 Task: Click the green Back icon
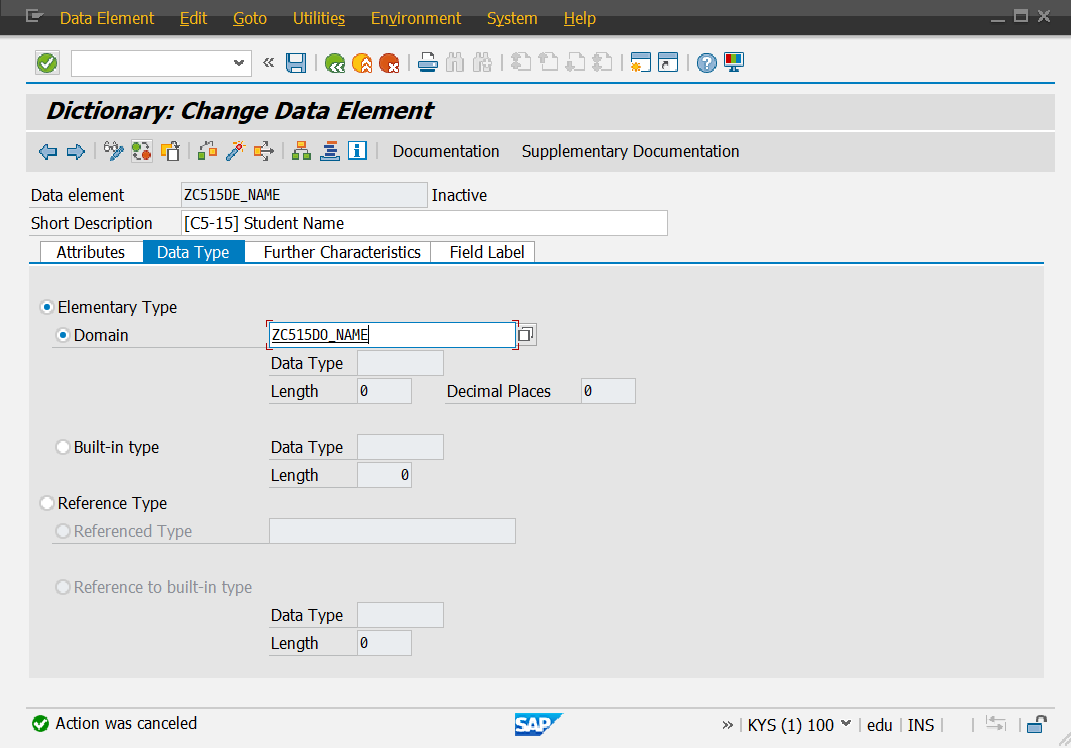[x=335, y=64]
